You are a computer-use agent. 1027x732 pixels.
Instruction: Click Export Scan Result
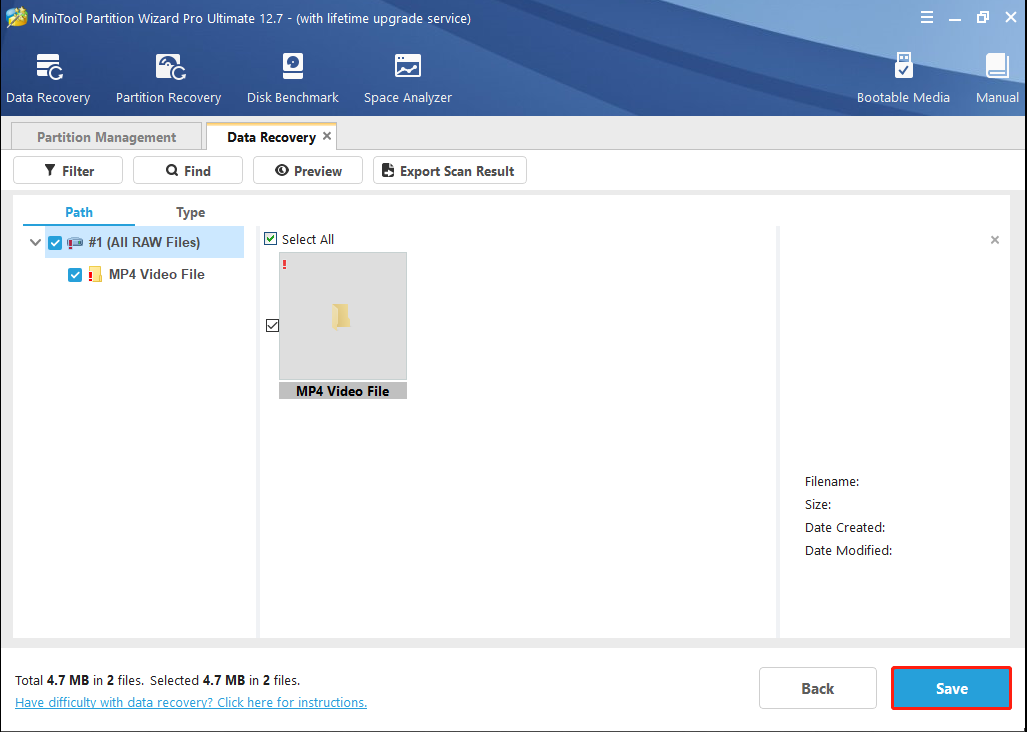(x=450, y=170)
